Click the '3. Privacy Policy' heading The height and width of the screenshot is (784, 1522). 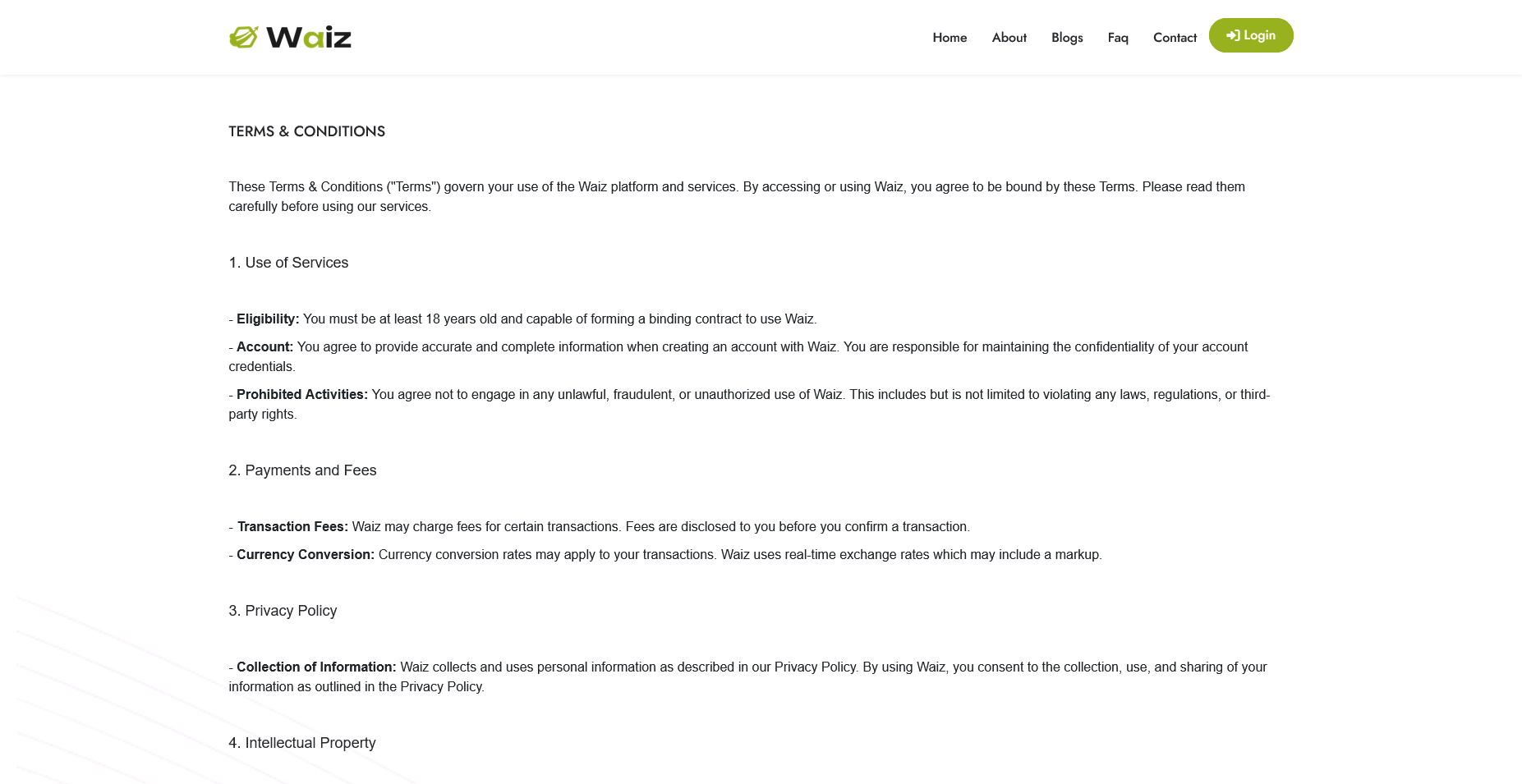[x=283, y=611]
